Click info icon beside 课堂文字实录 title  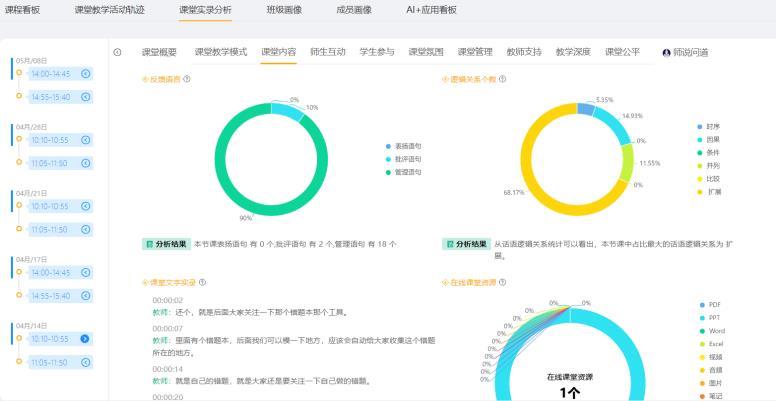[x=202, y=282]
